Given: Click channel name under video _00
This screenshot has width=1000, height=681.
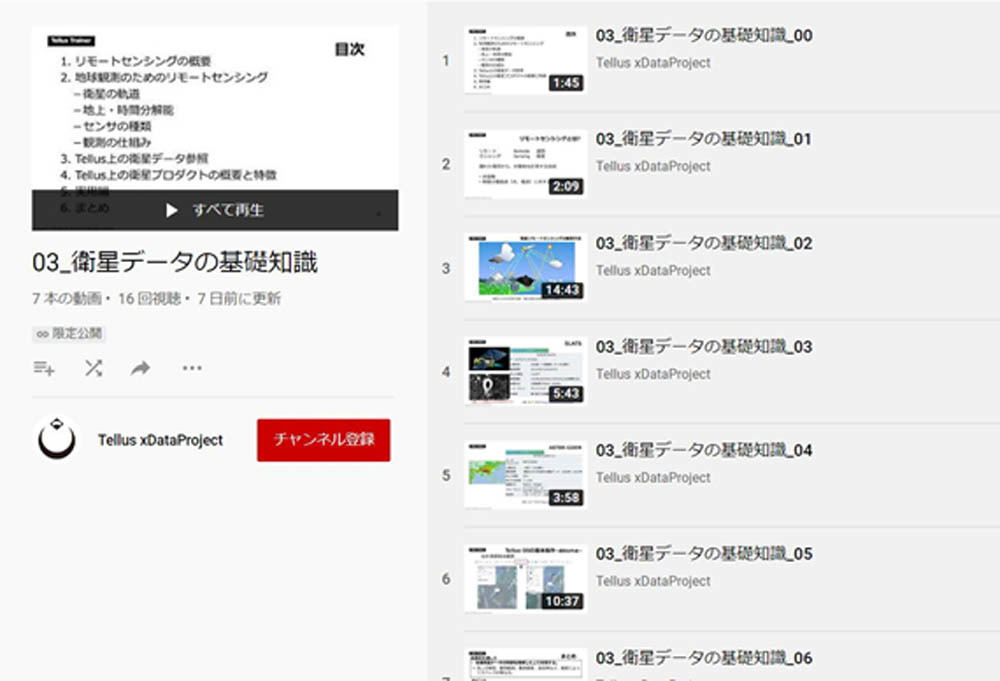Looking at the screenshot, I should coord(653,62).
